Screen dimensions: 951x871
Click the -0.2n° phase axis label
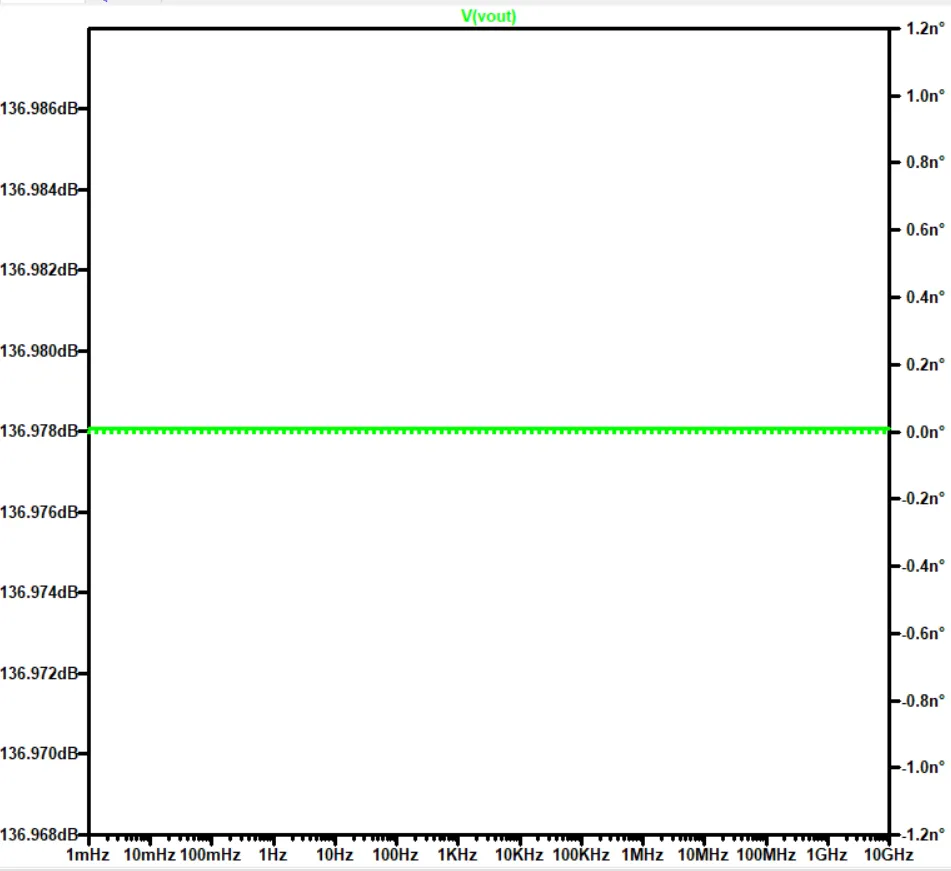tap(923, 499)
